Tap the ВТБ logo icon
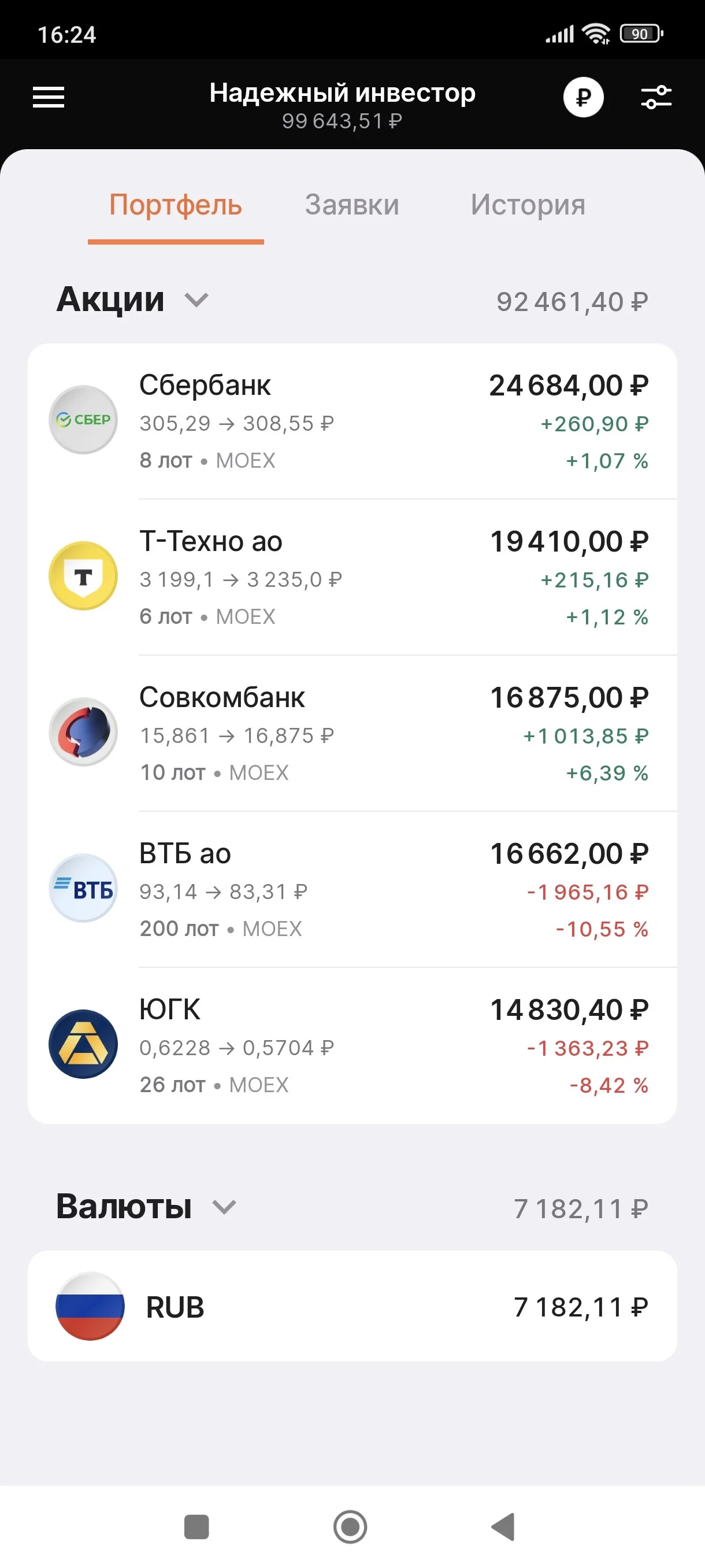 coord(83,888)
